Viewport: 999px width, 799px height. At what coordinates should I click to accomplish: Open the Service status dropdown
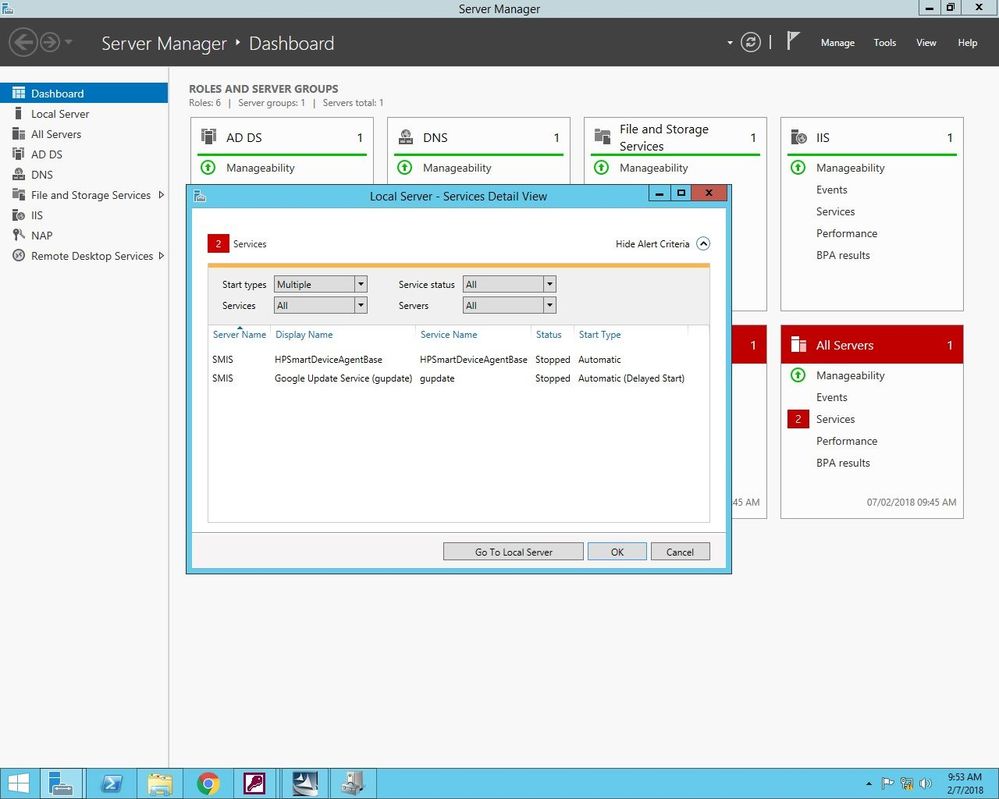coord(509,284)
